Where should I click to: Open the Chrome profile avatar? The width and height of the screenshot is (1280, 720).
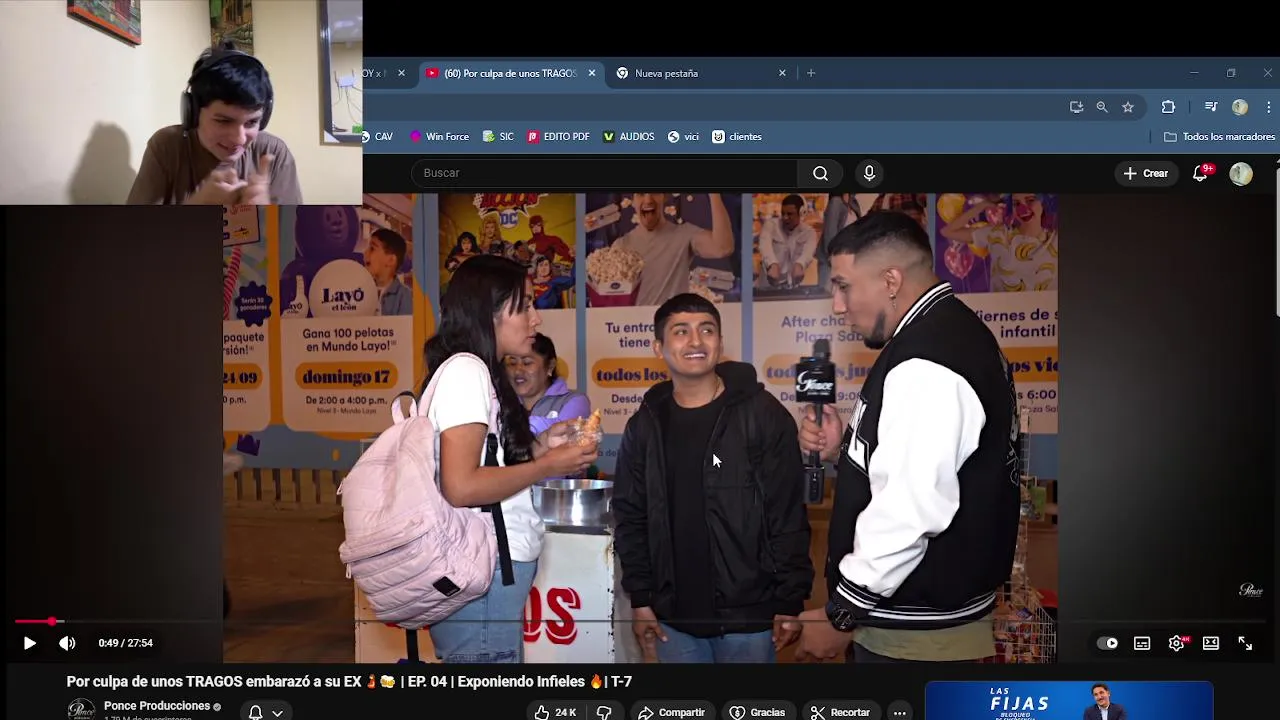click(1240, 107)
